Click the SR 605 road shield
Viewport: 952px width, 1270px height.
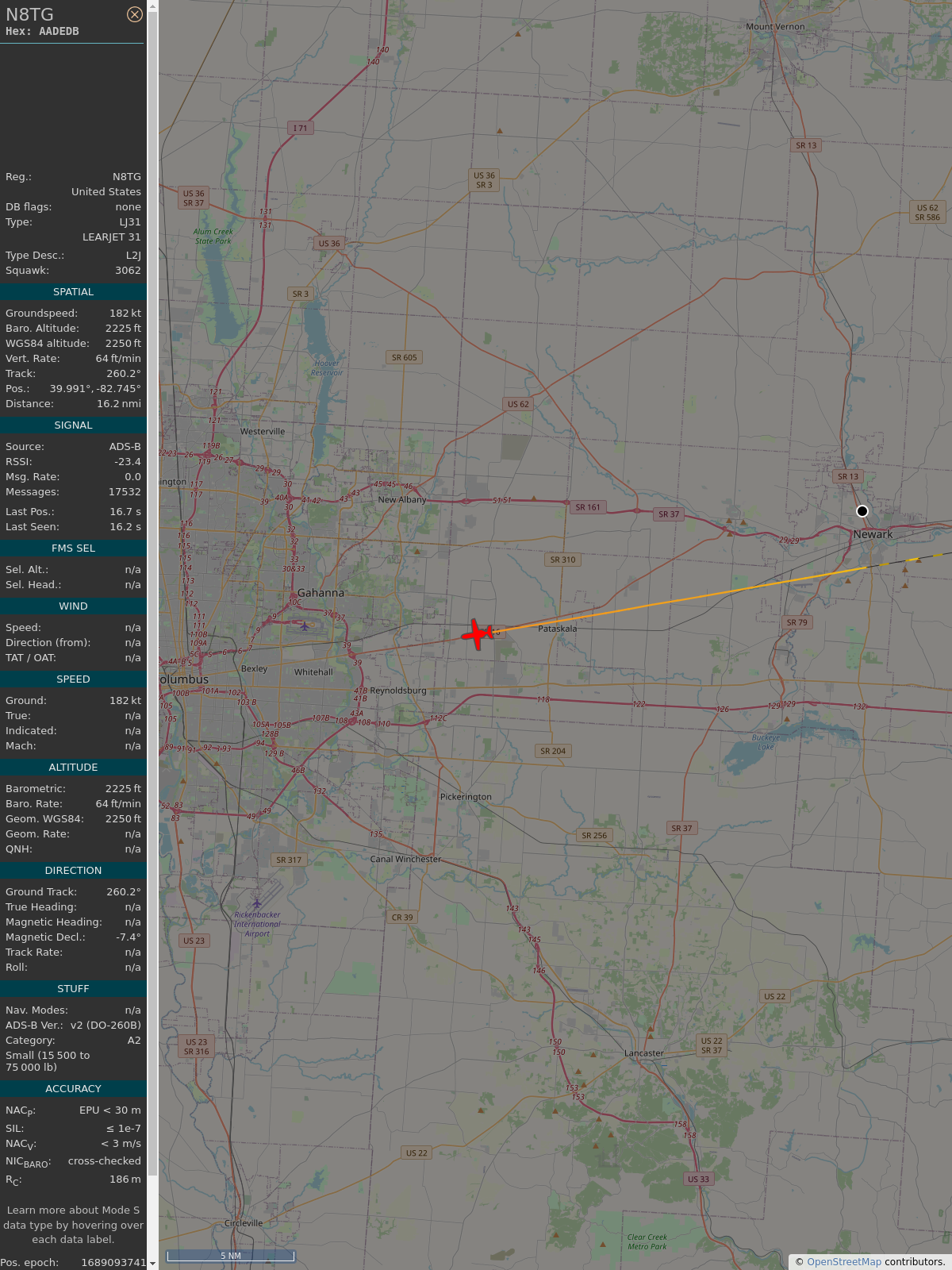pos(404,357)
